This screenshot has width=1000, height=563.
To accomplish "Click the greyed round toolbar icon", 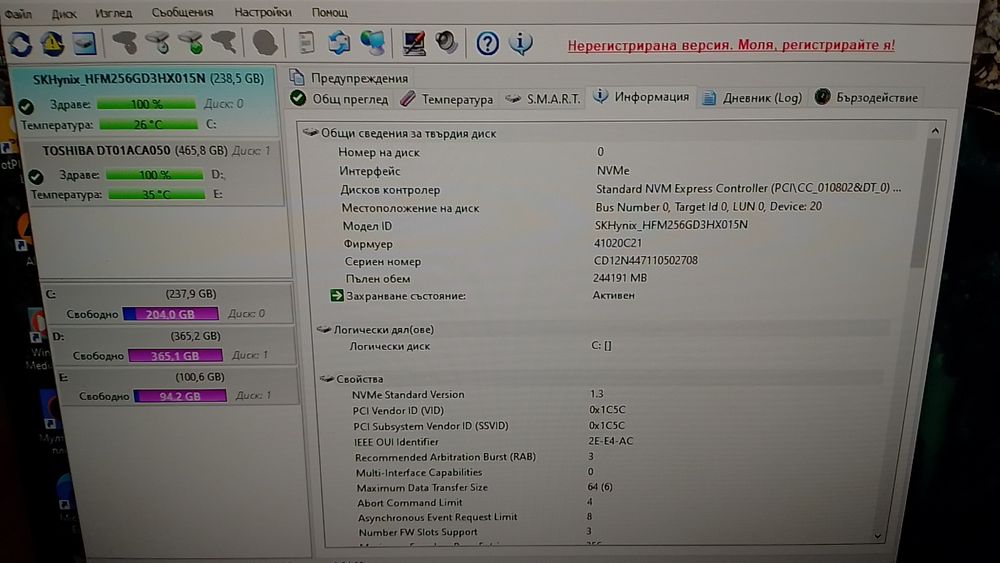I will point(265,43).
